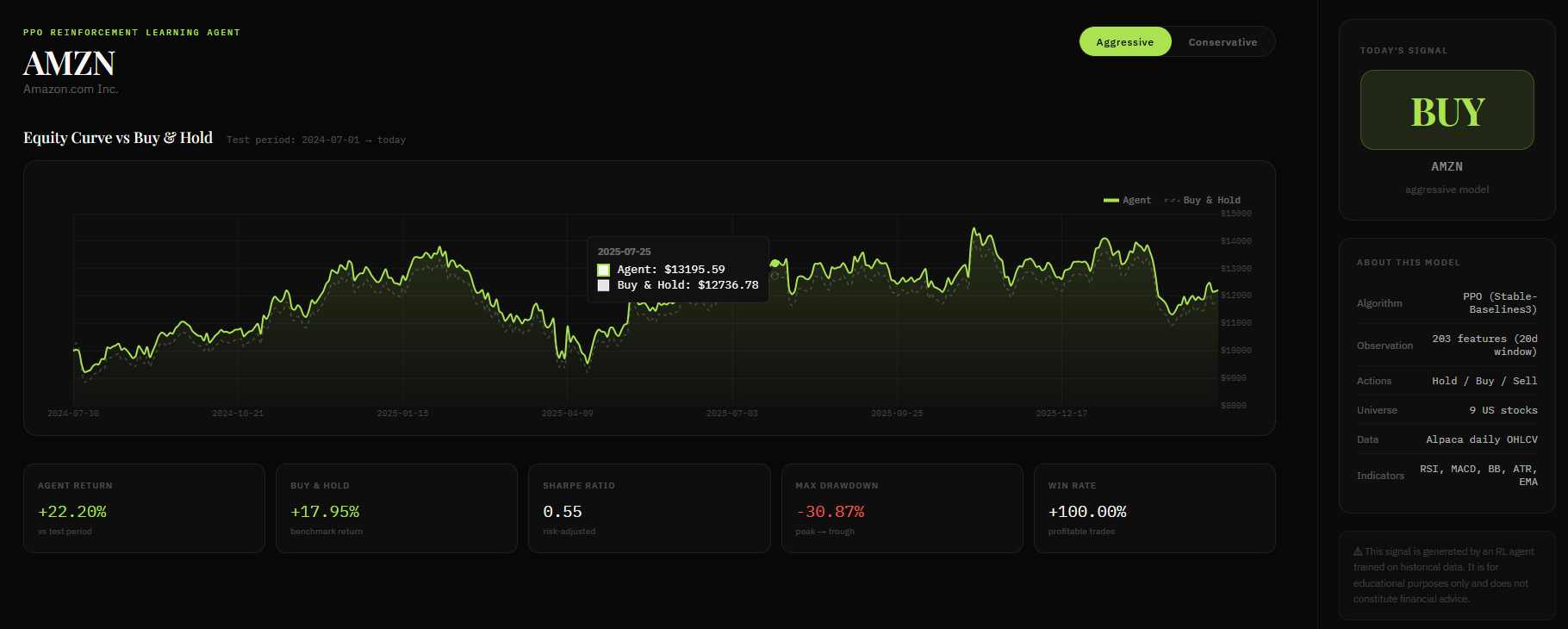The width and height of the screenshot is (1568, 629).
Task: Click the Observation 203 features value
Action: 1484,345
